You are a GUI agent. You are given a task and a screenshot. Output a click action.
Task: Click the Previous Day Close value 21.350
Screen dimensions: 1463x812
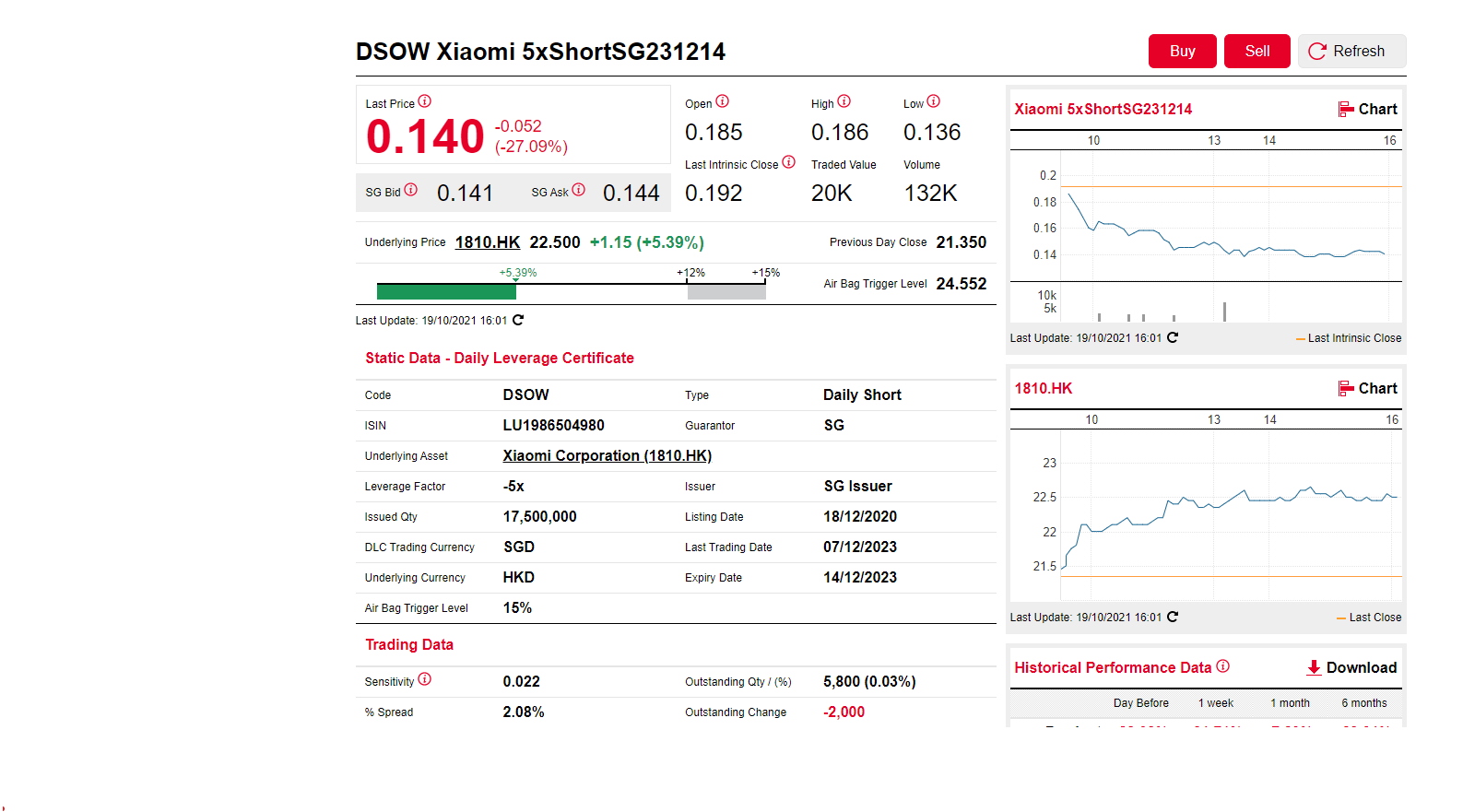962,242
